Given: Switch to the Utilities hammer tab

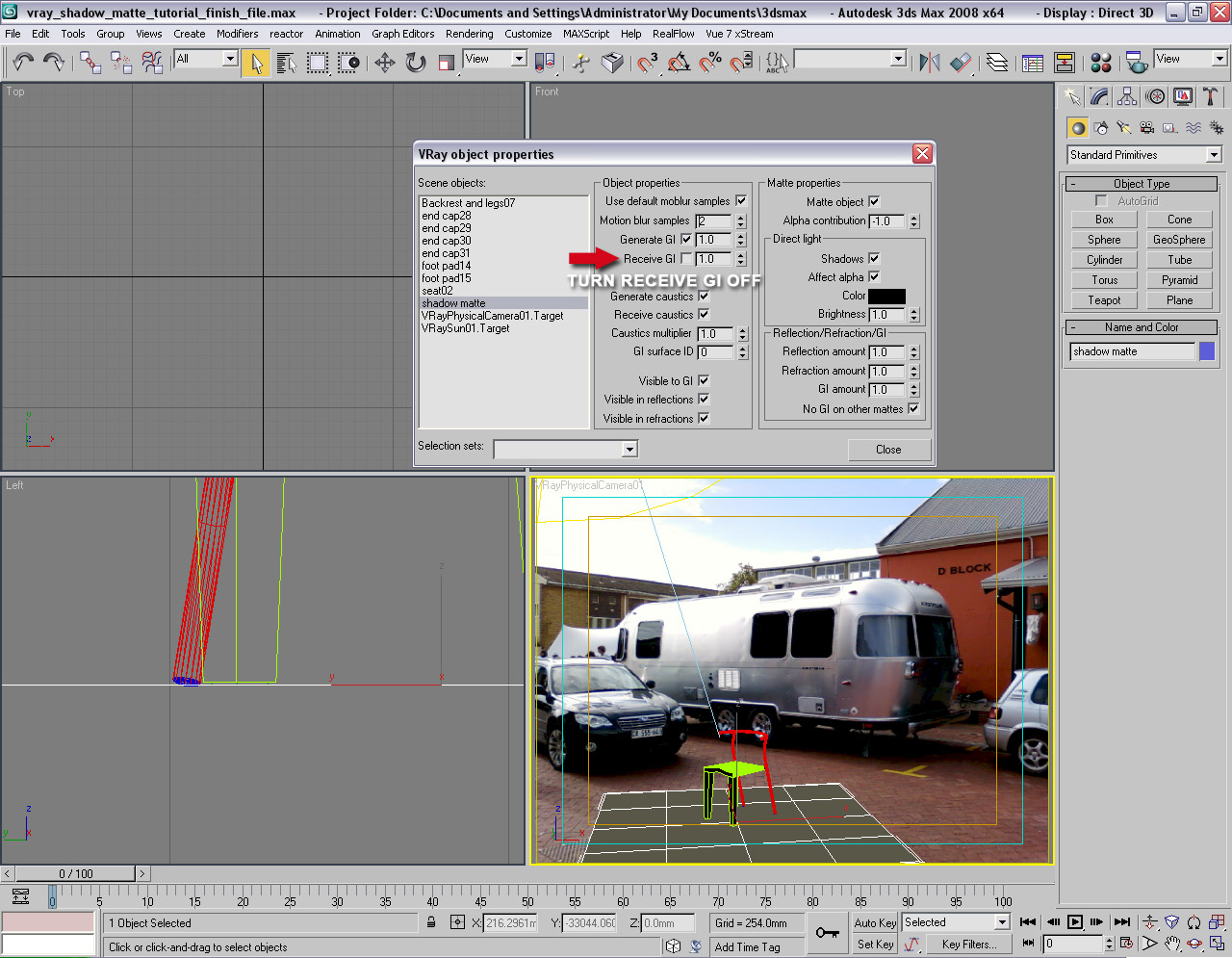Looking at the screenshot, I should 1211,96.
